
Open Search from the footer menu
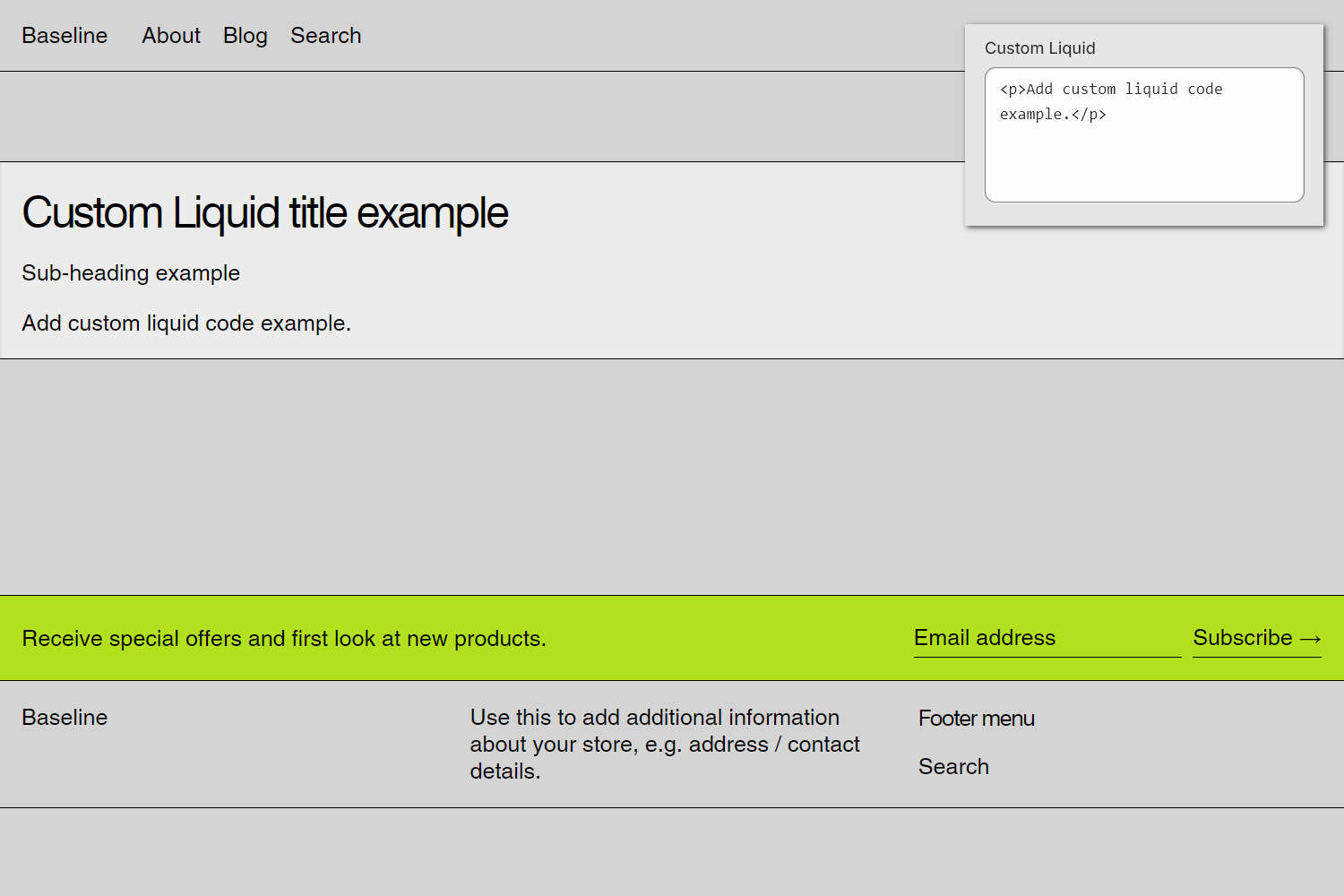point(952,766)
